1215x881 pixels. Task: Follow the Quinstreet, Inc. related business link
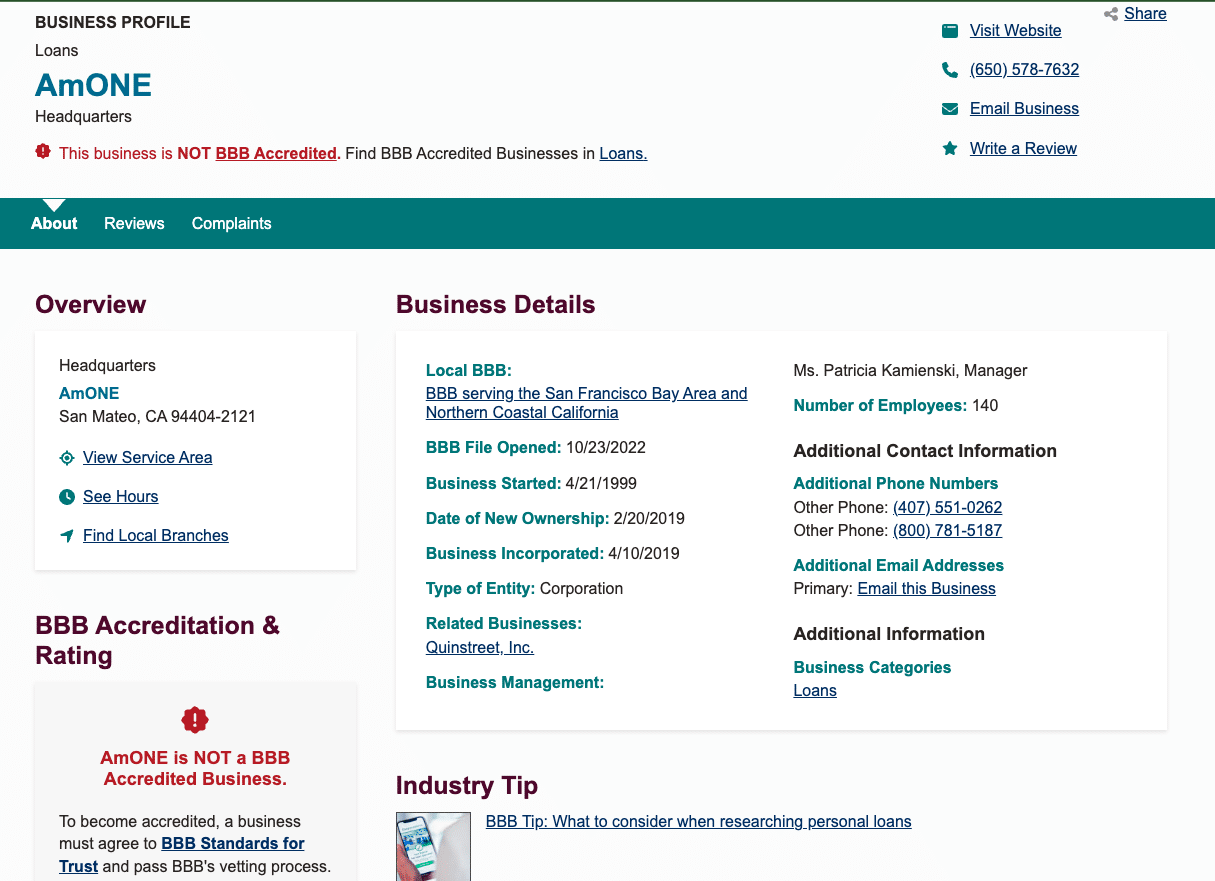tap(479, 647)
